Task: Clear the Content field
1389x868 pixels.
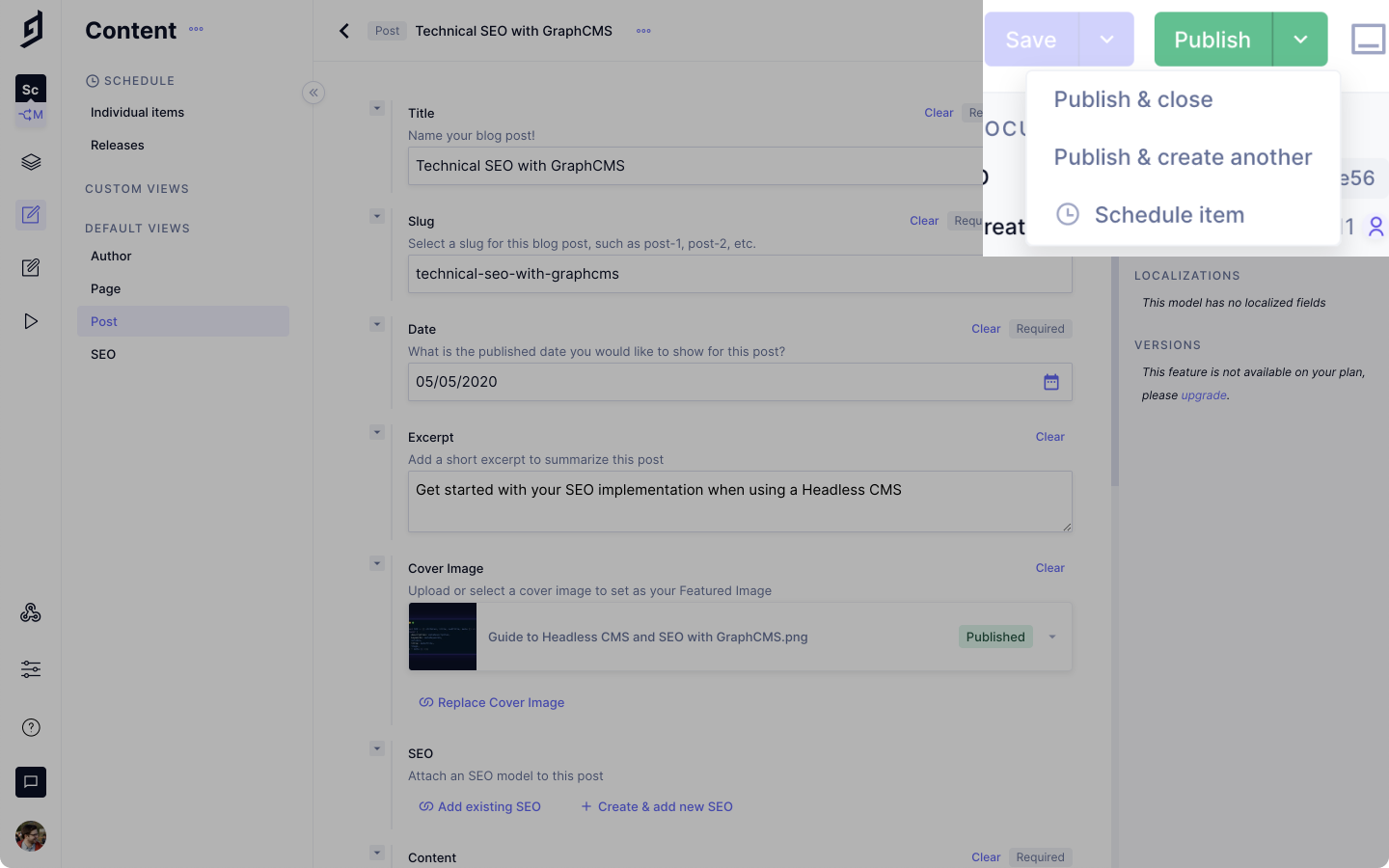Action: click(x=986, y=857)
